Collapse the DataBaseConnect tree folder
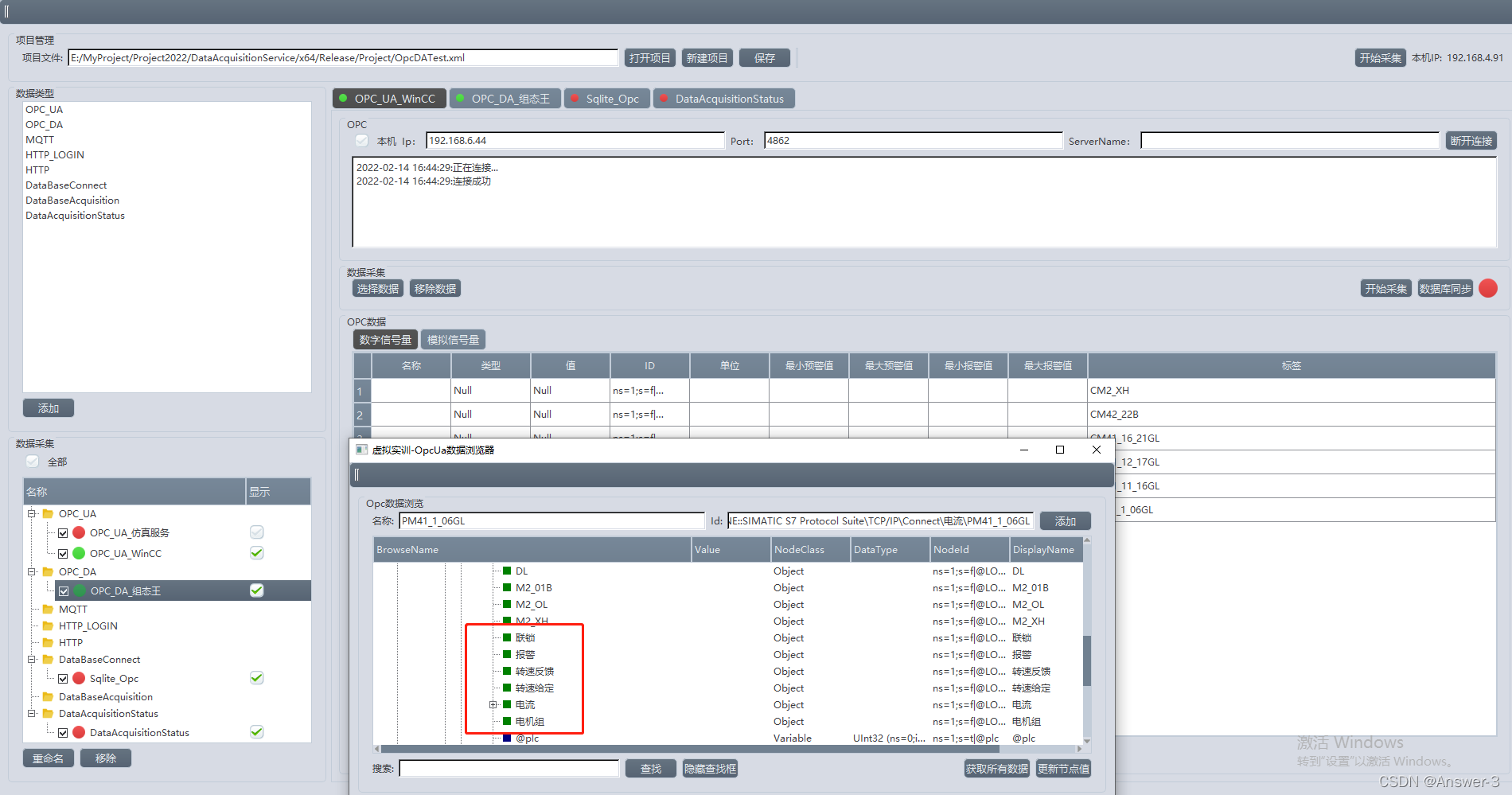 click(32, 660)
